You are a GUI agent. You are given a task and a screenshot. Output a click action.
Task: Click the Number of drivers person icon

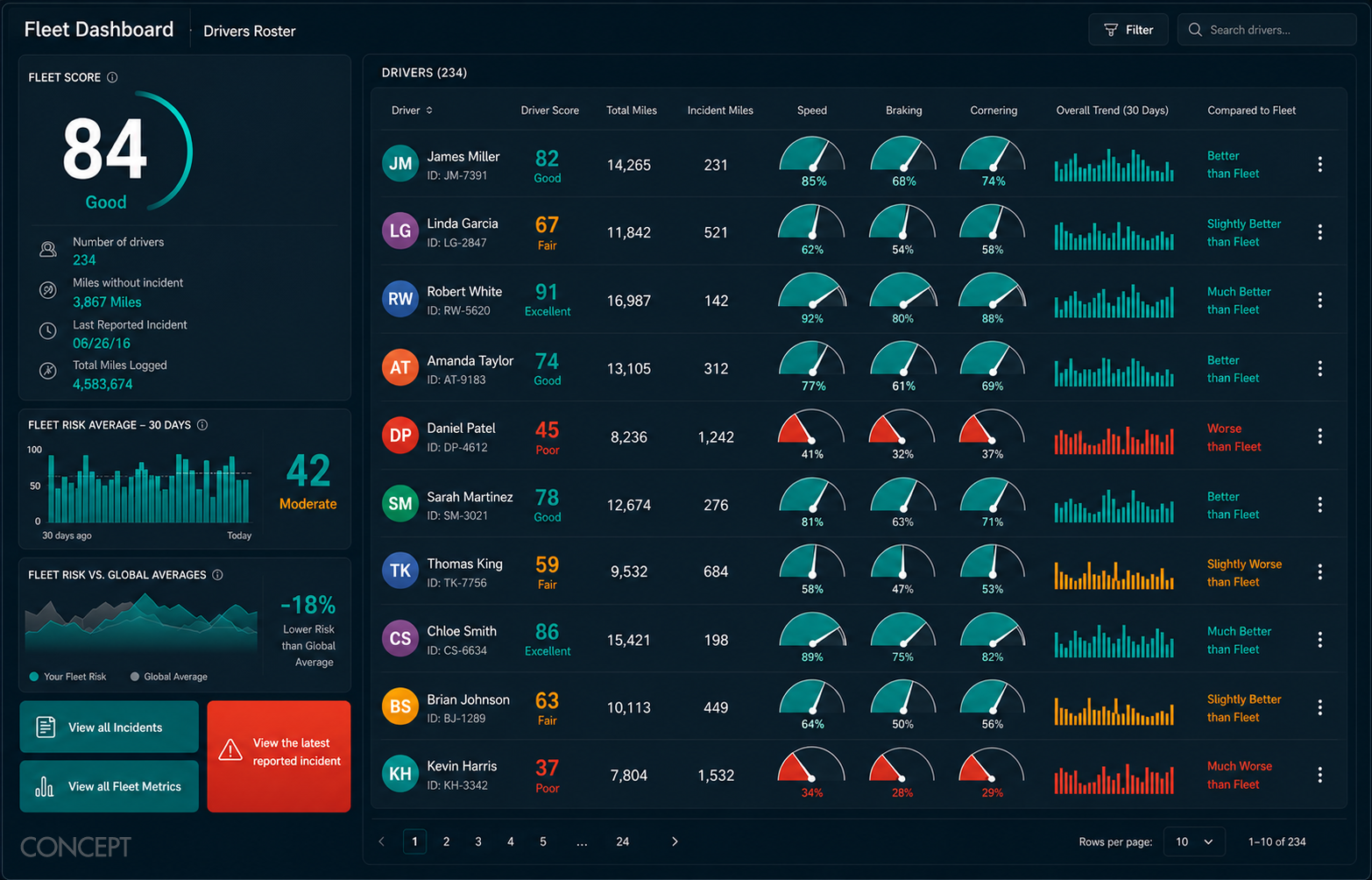pos(48,250)
